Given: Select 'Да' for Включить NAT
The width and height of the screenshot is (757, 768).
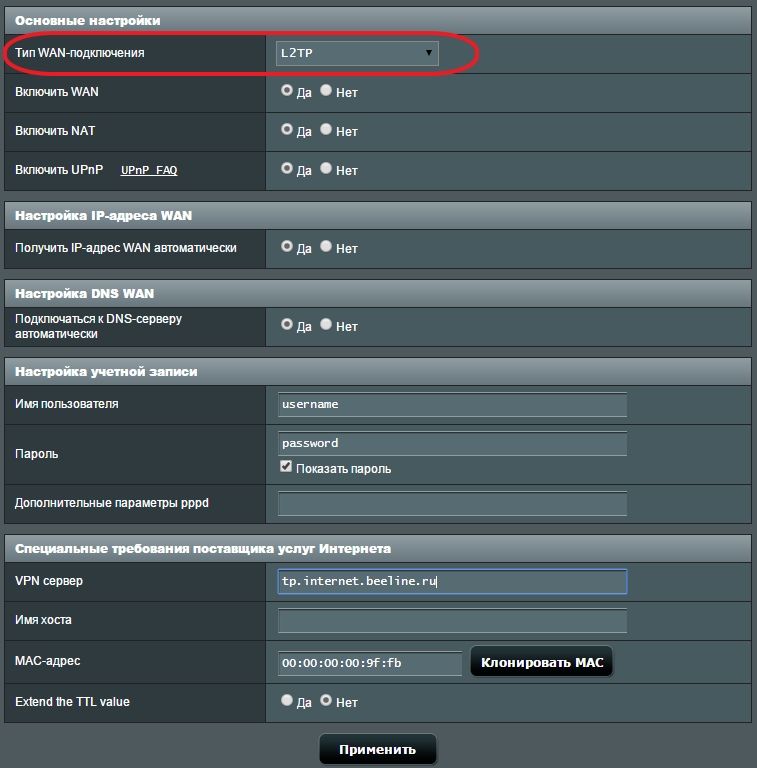Looking at the screenshot, I should pyautogui.click(x=287, y=129).
